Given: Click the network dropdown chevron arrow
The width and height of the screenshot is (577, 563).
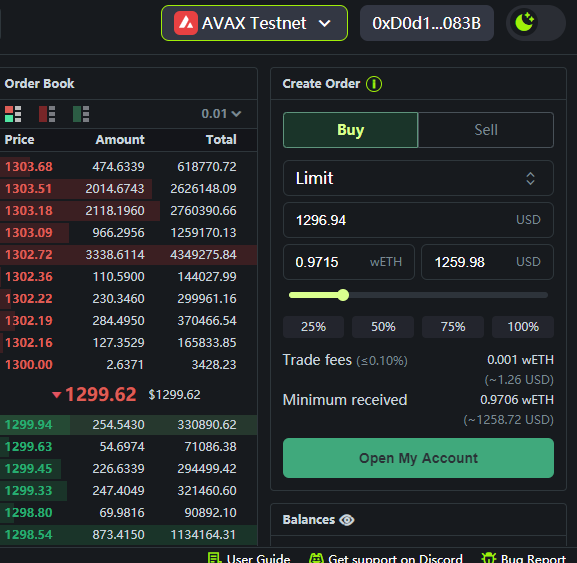Looking at the screenshot, I should click(x=325, y=23).
